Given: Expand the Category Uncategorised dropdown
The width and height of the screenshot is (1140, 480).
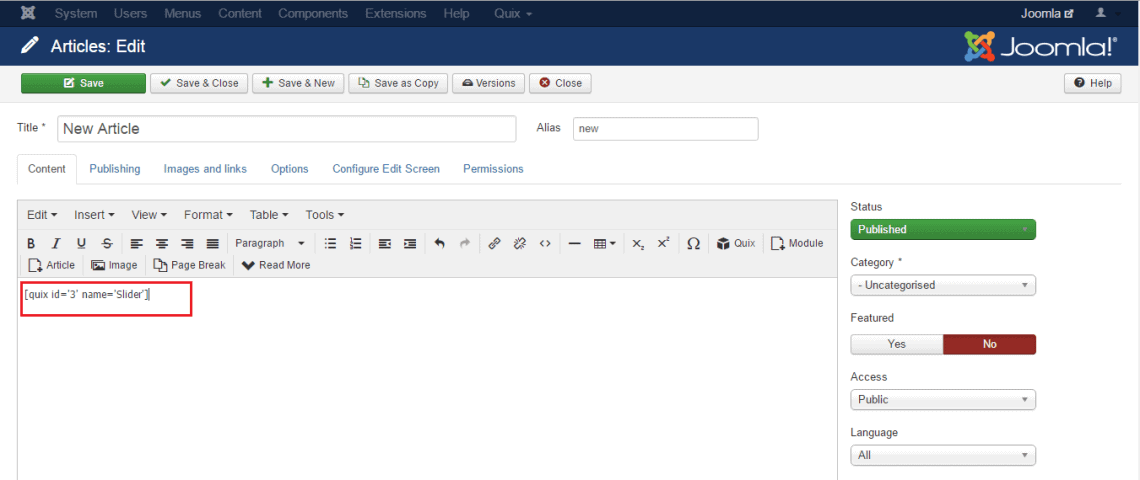Looking at the screenshot, I should pos(942,285).
